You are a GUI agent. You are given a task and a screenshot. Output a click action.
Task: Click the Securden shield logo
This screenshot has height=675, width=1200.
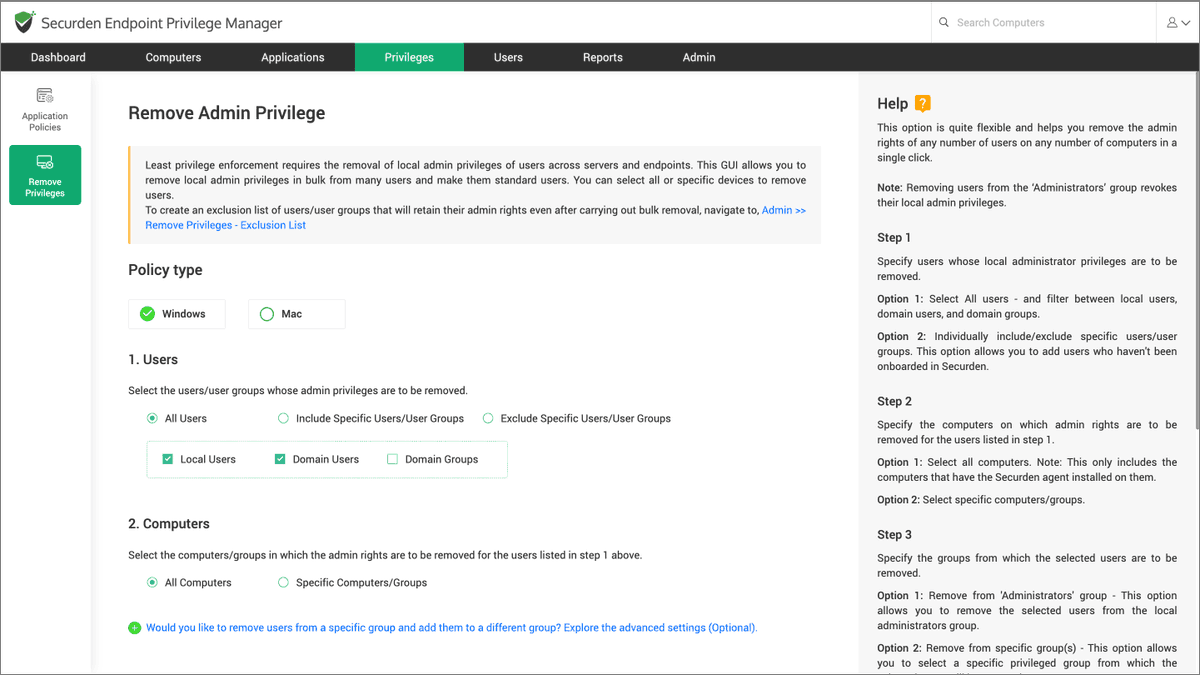pyautogui.click(x=24, y=22)
